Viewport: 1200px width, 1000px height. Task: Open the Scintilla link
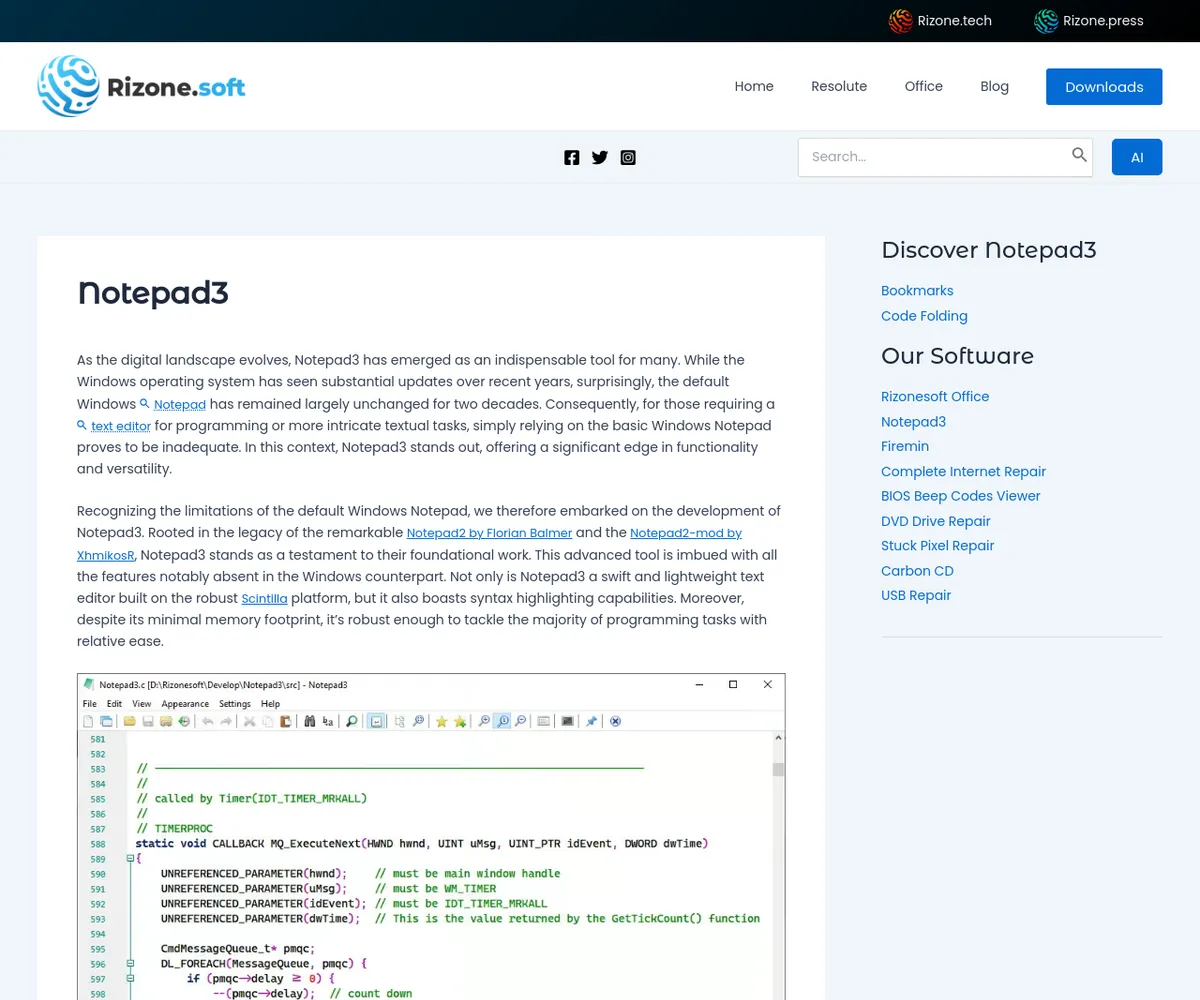coord(264,599)
